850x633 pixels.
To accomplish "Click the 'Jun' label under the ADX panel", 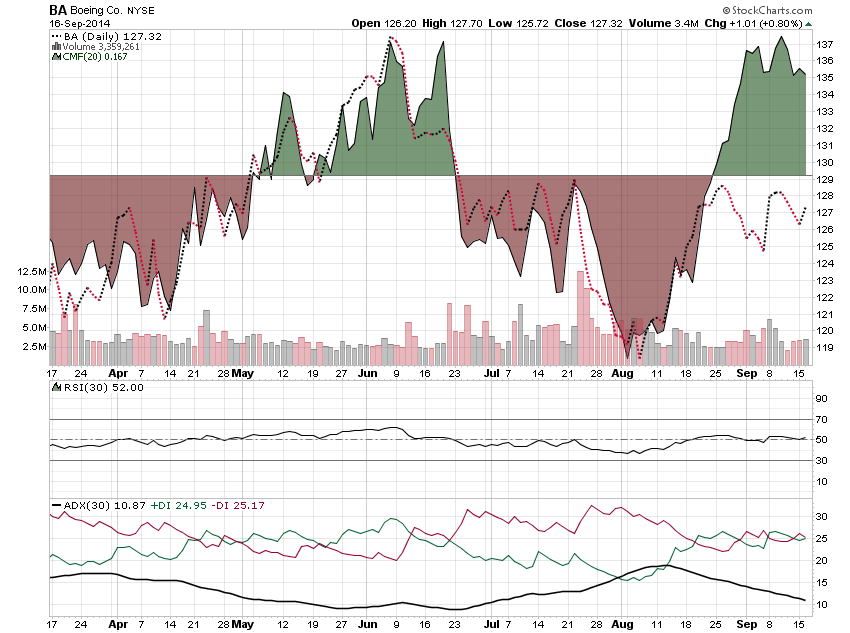I will click(368, 624).
